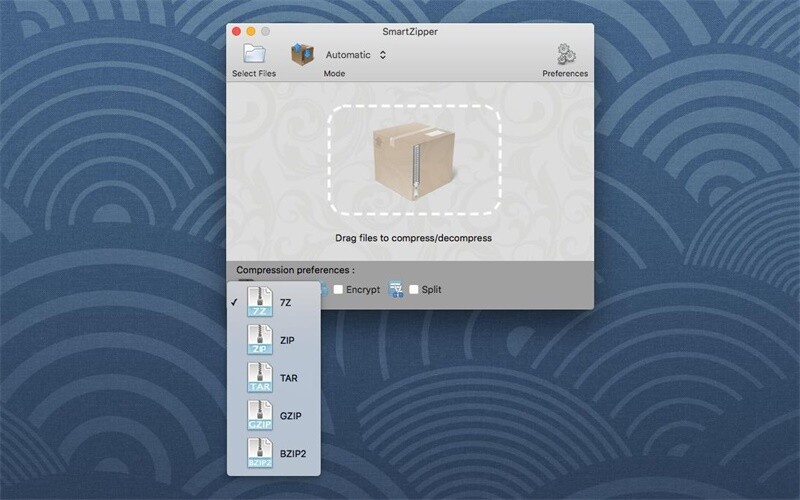Choose ZIP format from the menu
The image size is (800, 500).
click(x=274, y=340)
